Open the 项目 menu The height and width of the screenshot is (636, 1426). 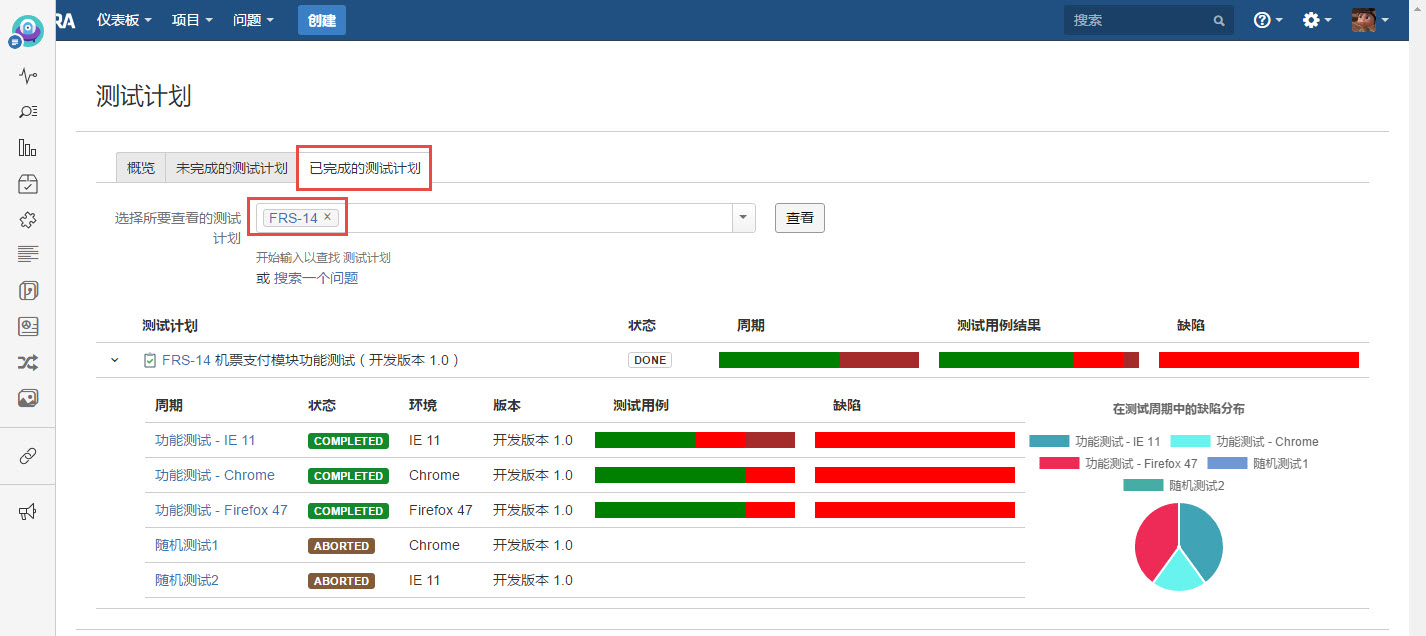coord(192,20)
